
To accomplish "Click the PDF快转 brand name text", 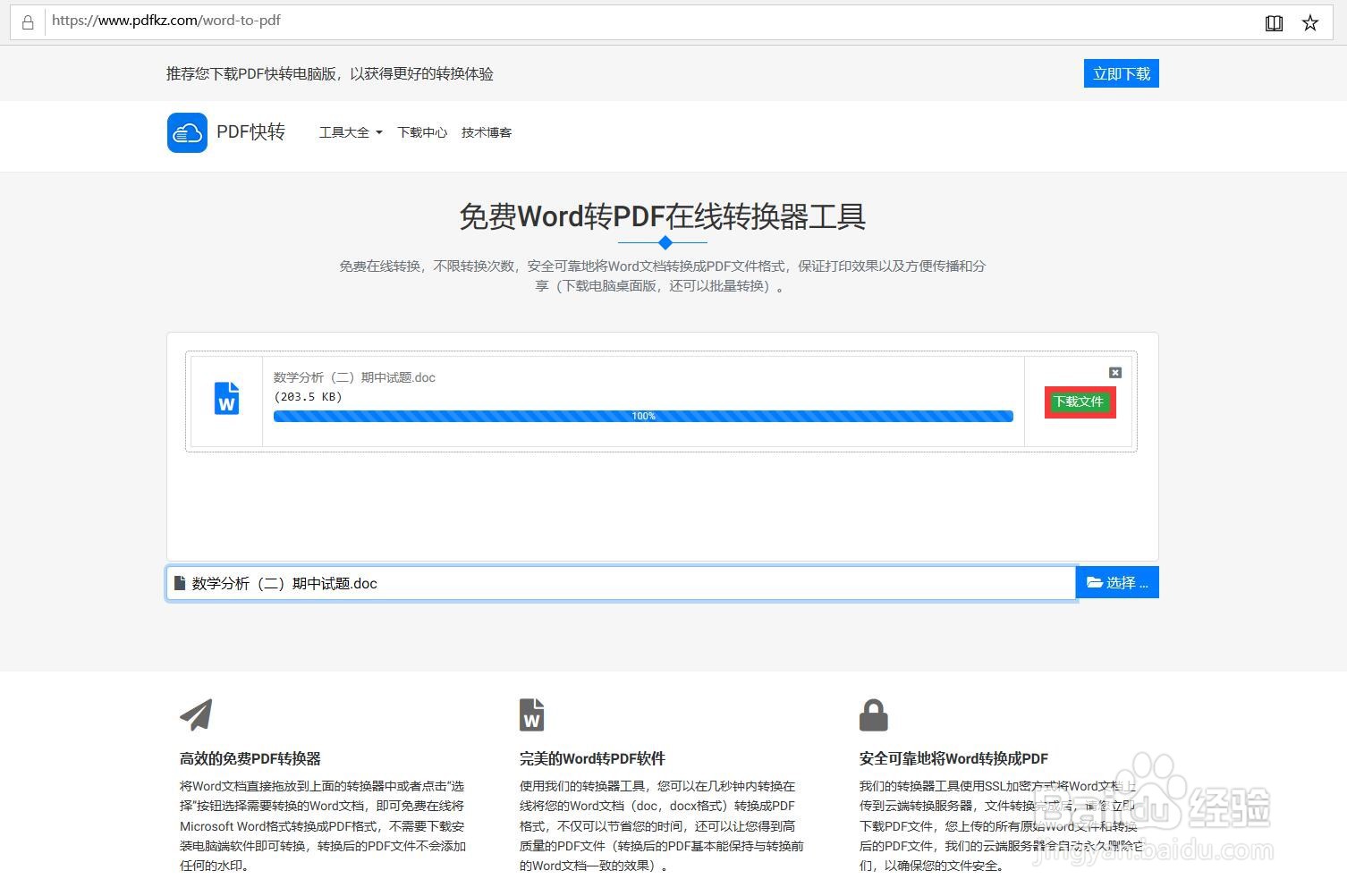I will point(250,132).
